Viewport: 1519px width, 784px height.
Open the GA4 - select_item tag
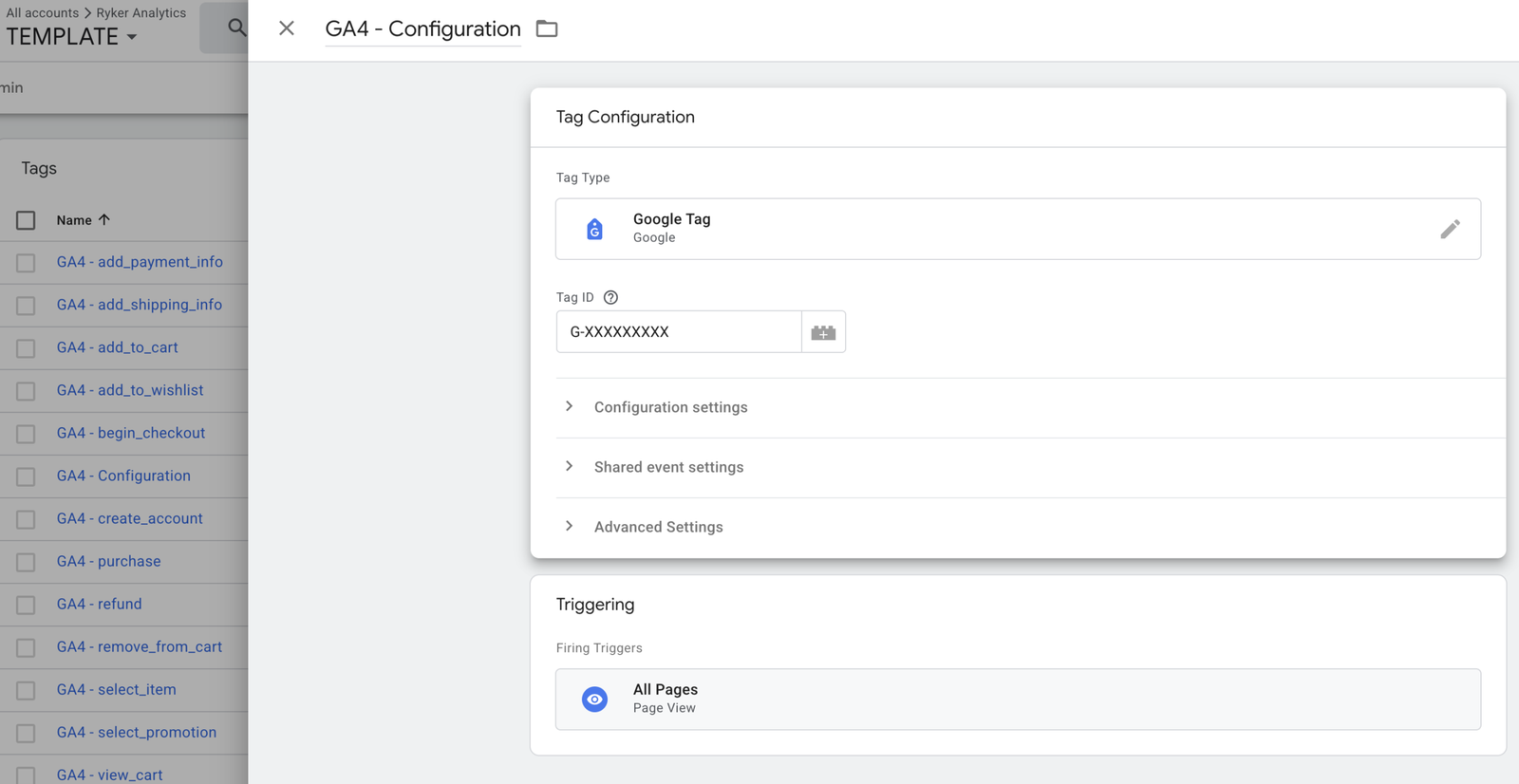[116, 689]
